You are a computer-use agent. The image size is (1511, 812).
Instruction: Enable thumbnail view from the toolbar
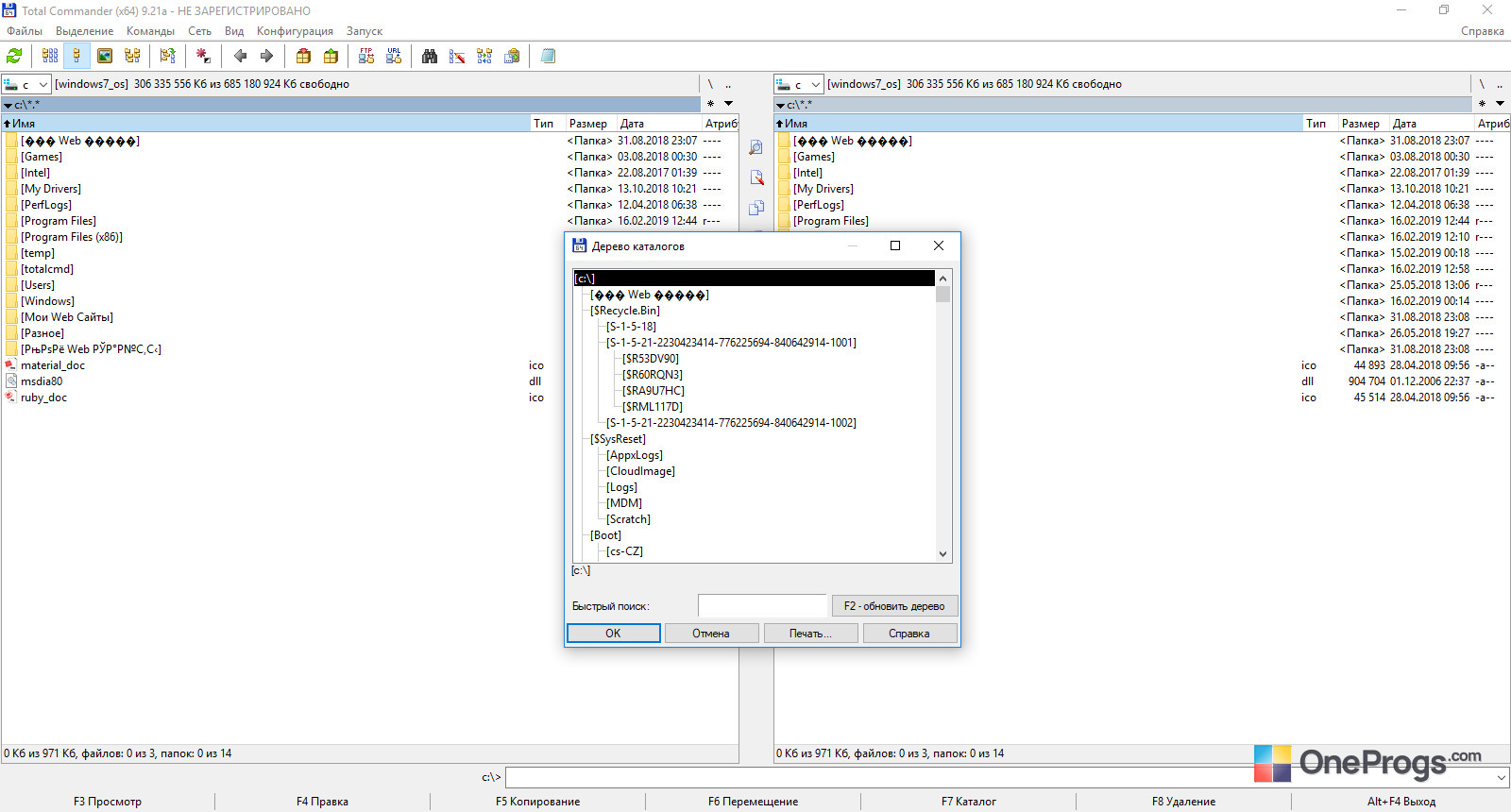pos(105,56)
